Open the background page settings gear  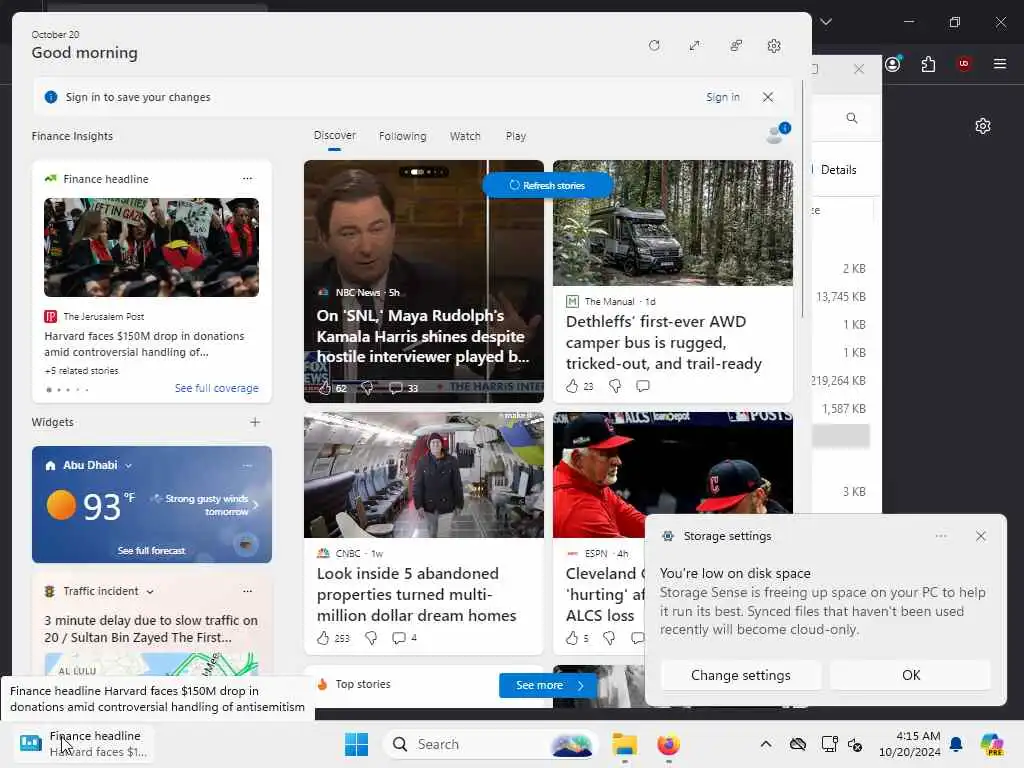coord(982,125)
